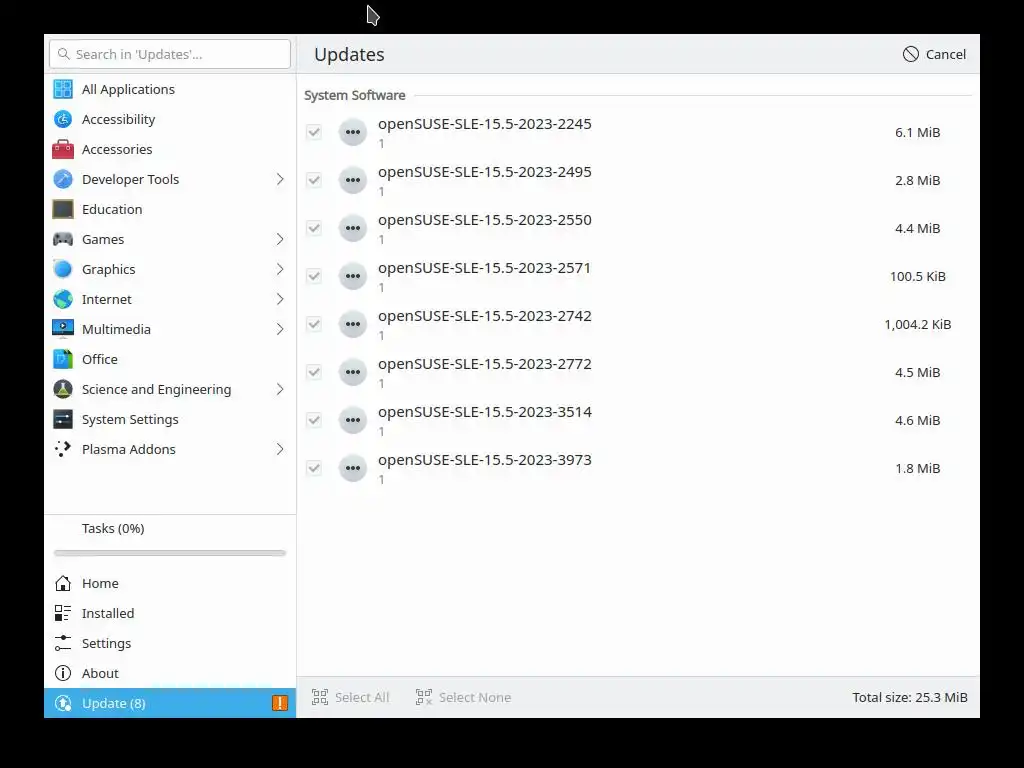Click the magnifier icon in search box
Image resolution: width=1024 pixels, height=768 pixels.
click(x=63, y=54)
